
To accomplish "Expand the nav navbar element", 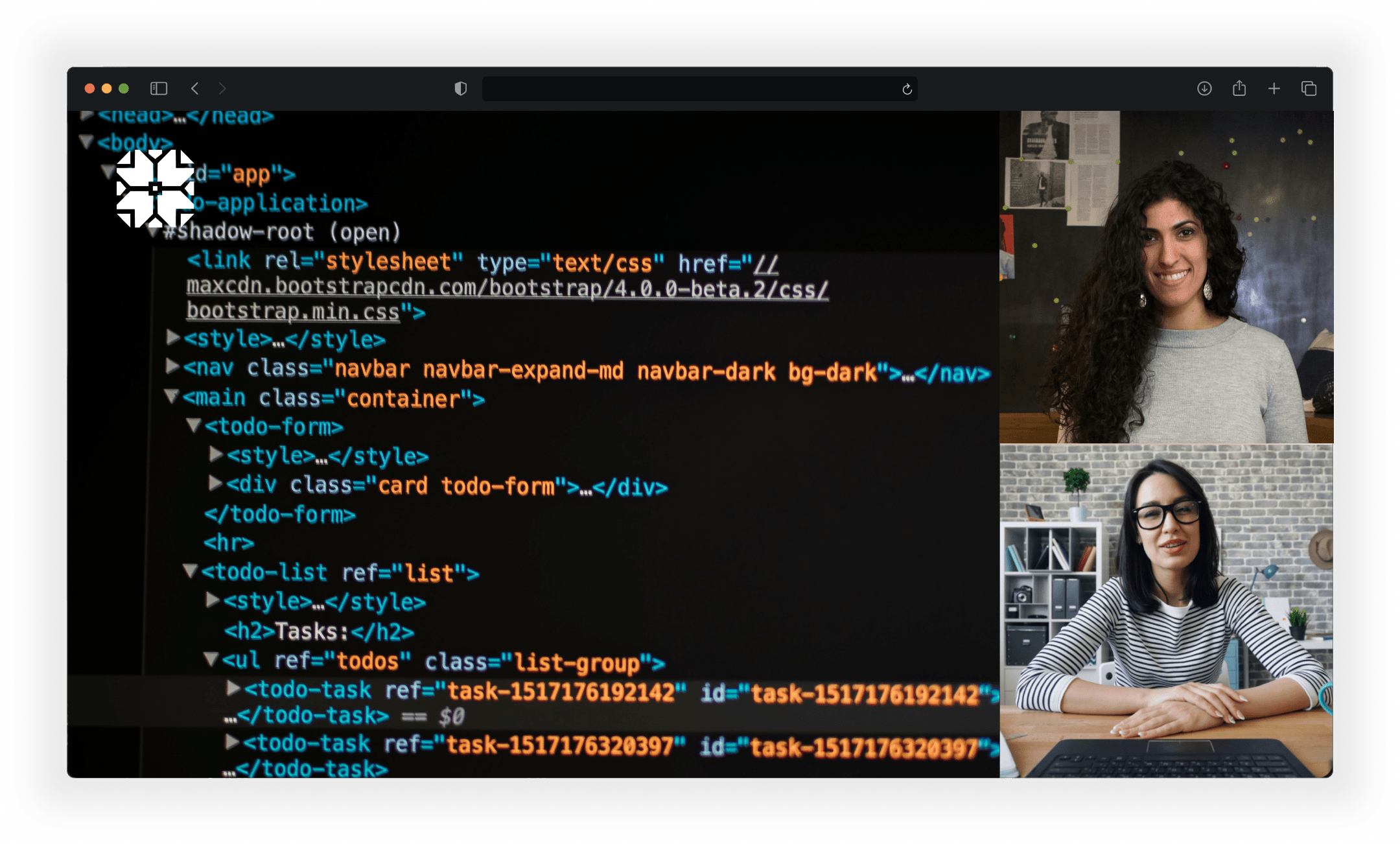I will point(172,366).
